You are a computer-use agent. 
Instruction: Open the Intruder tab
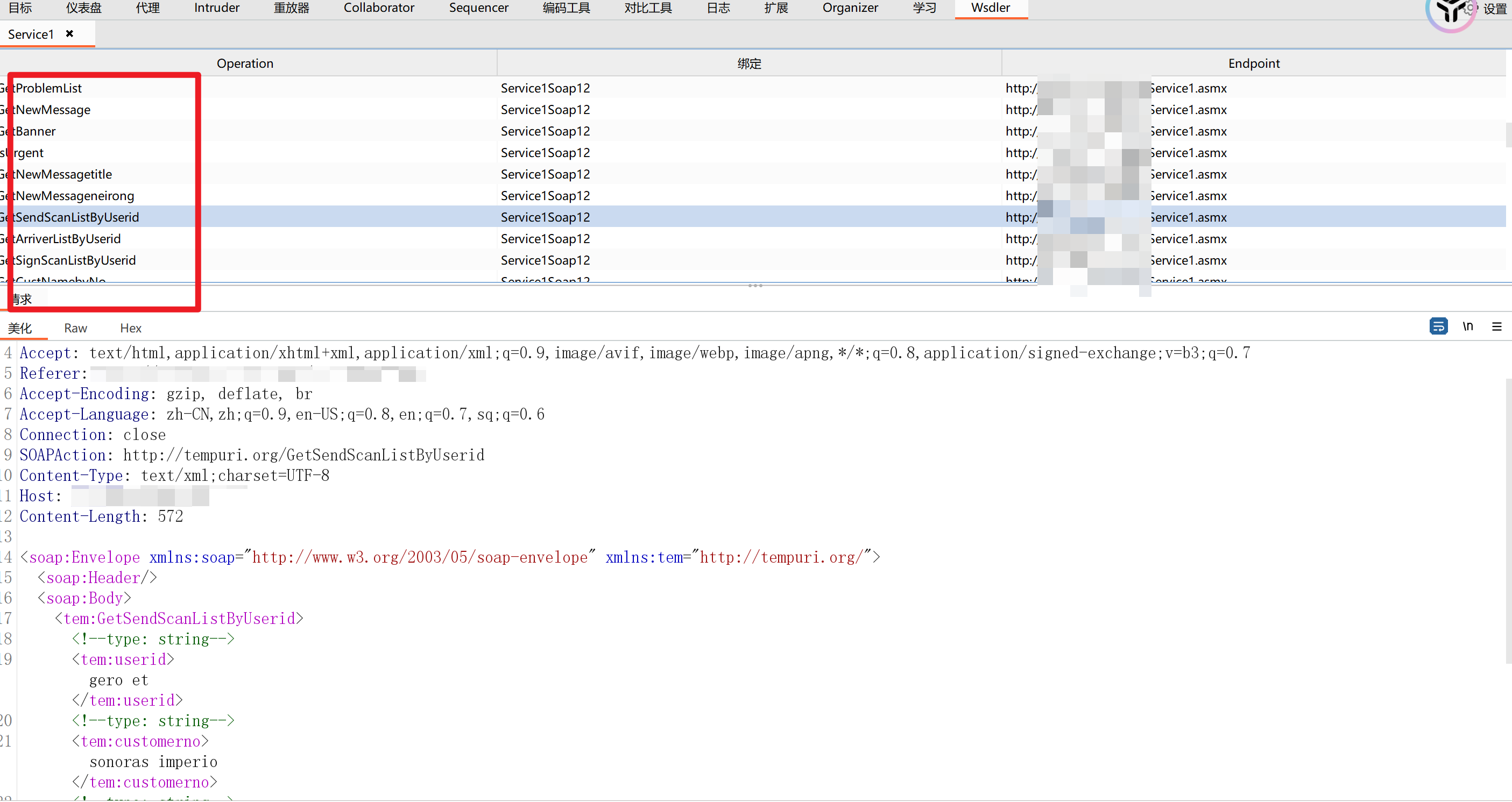217,8
